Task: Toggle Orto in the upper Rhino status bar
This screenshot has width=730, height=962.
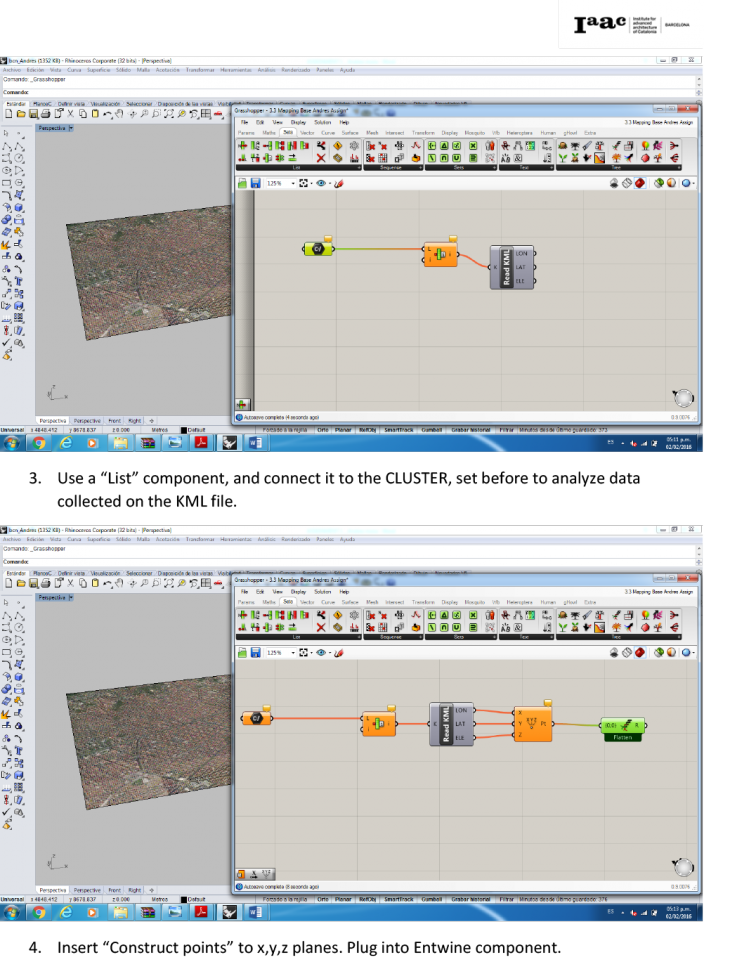Action: coord(322,429)
